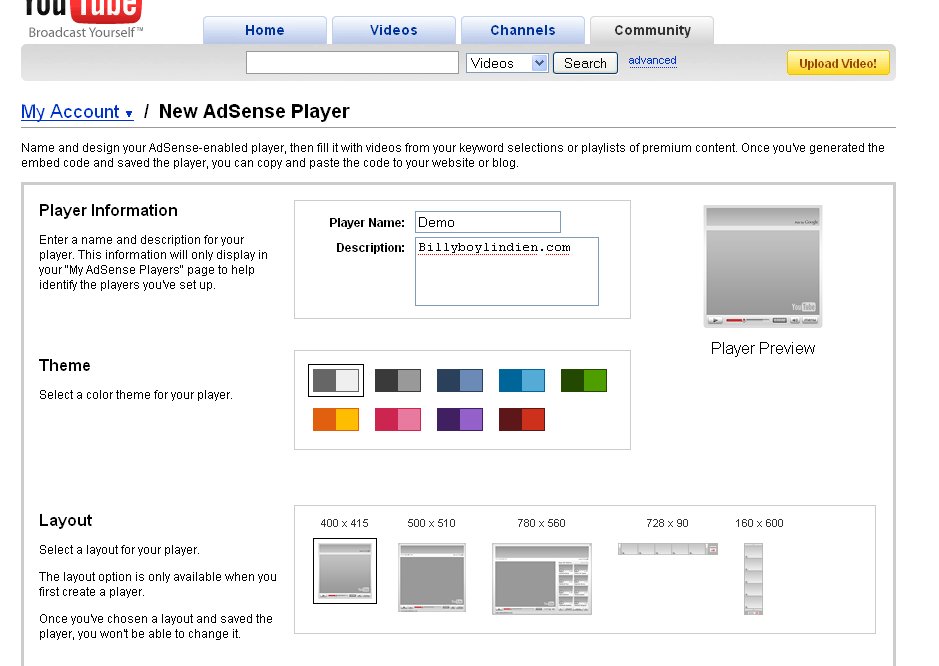Click the Upload Video! button
Viewport: 939px width, 666px height.
point(838,63)
